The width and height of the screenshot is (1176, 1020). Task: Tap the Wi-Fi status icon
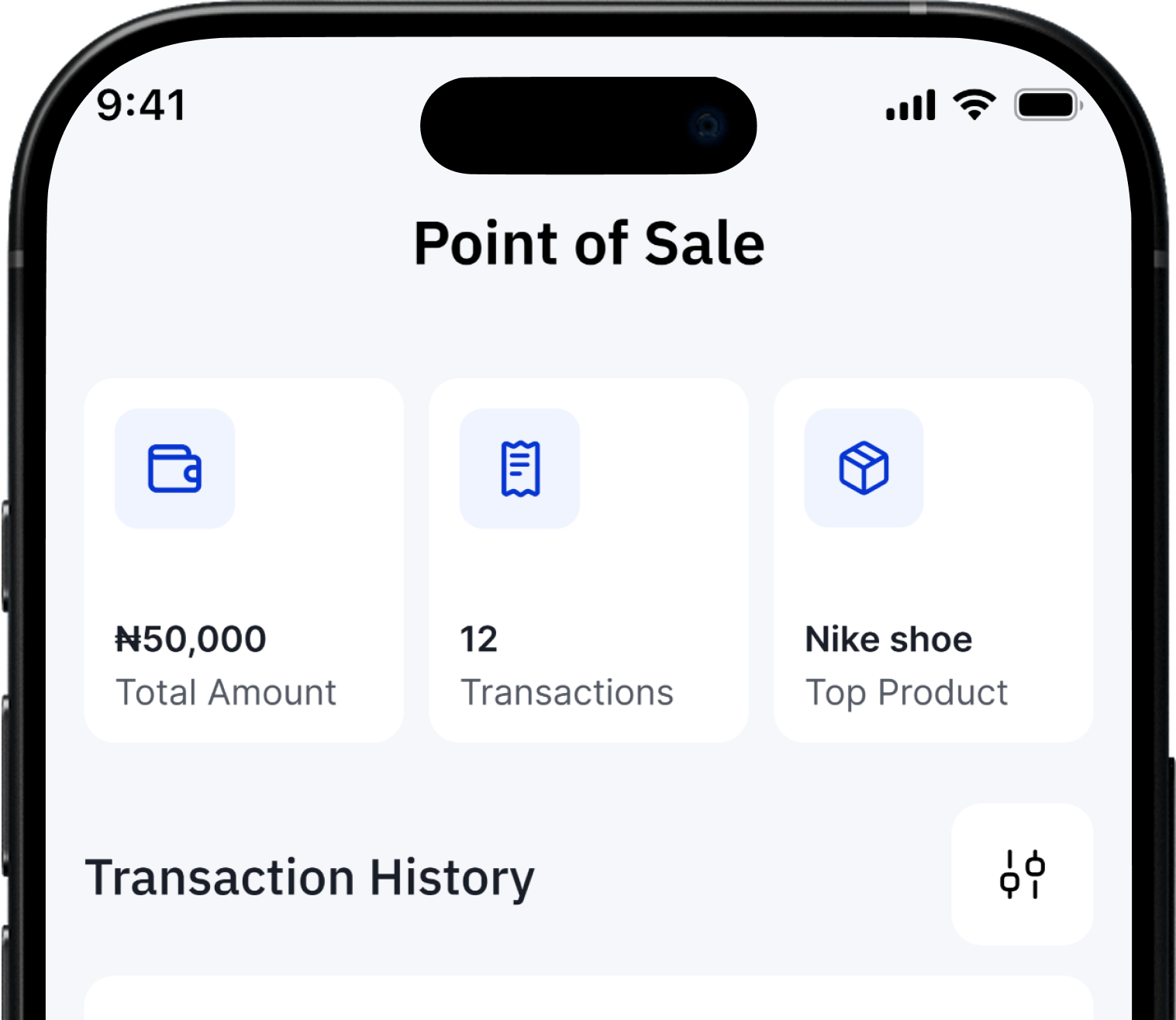click(974, 105)
